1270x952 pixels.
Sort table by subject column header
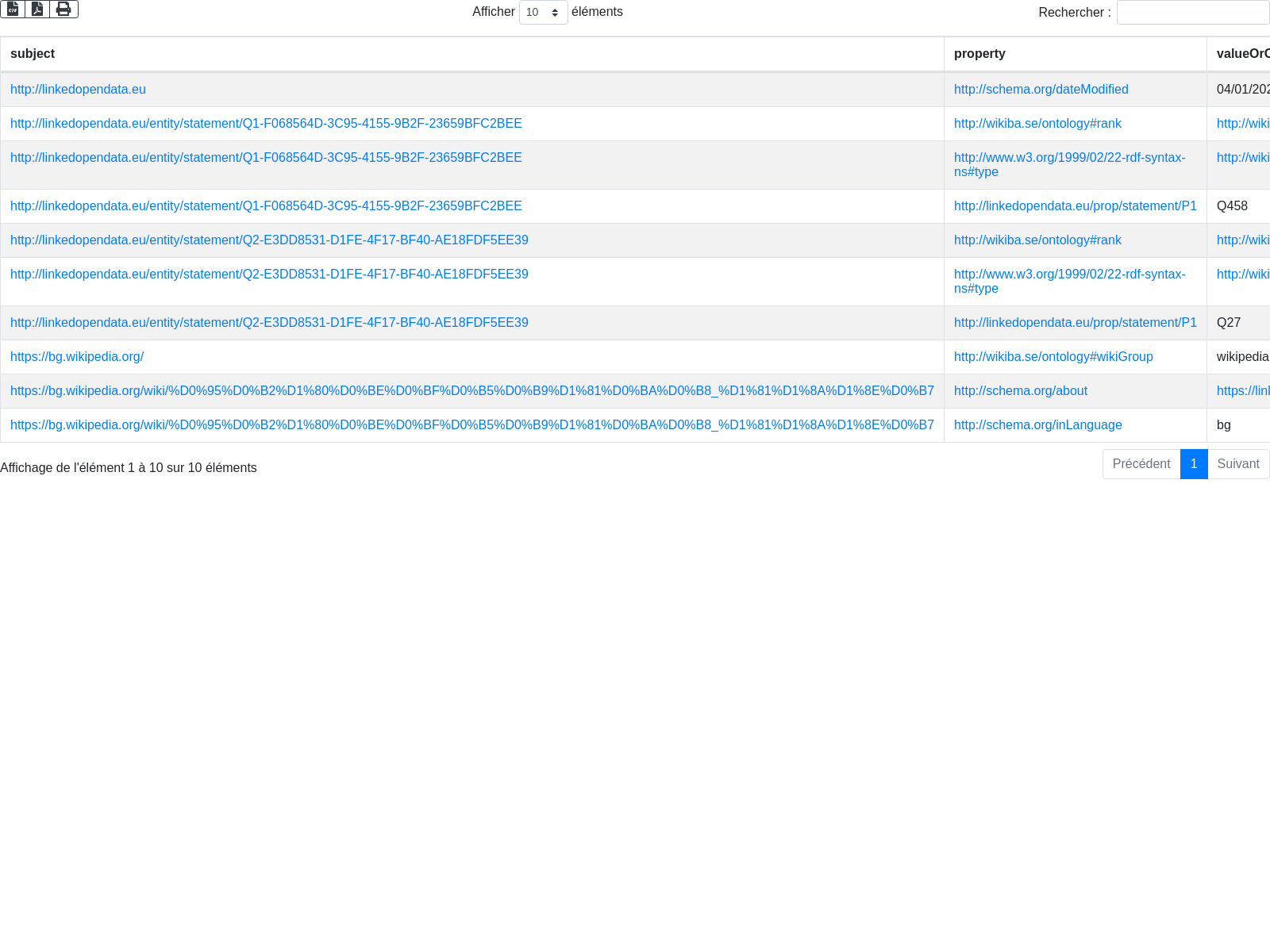pos(33,54)
